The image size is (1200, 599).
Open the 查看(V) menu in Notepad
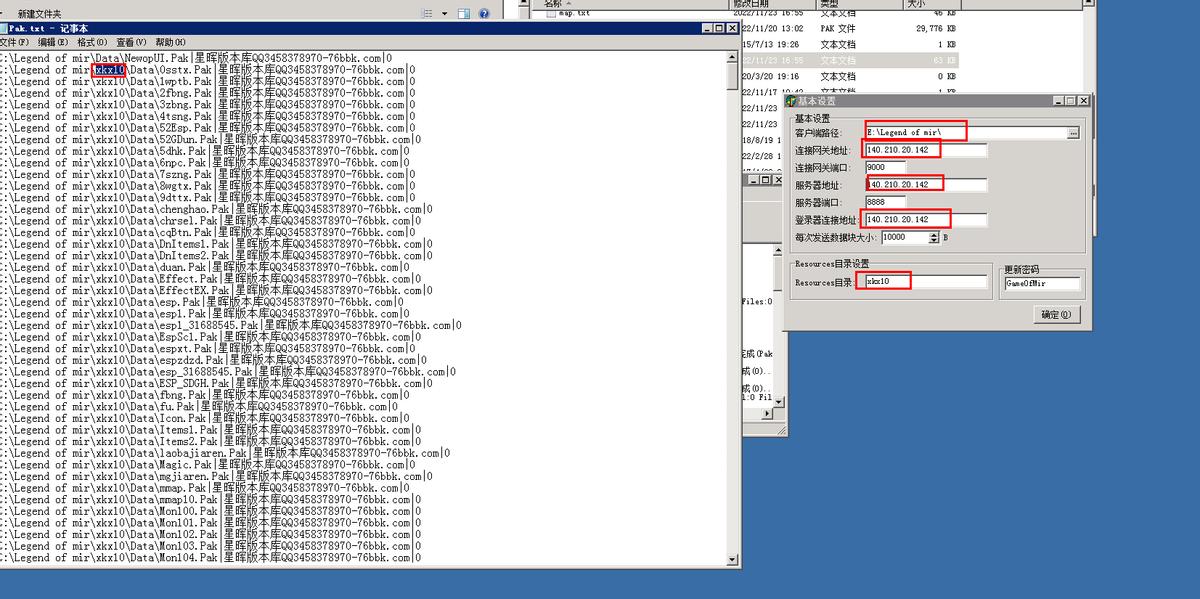131,42
